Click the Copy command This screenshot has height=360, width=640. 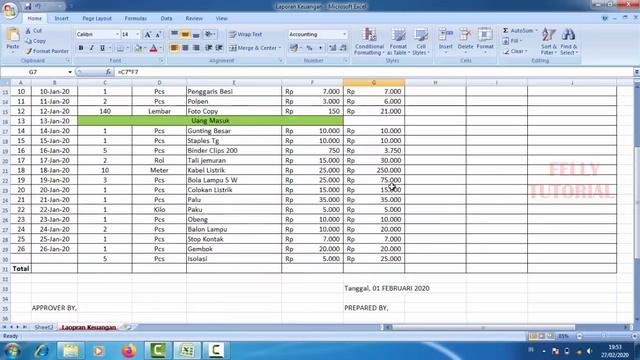click(x=36, y=41)
